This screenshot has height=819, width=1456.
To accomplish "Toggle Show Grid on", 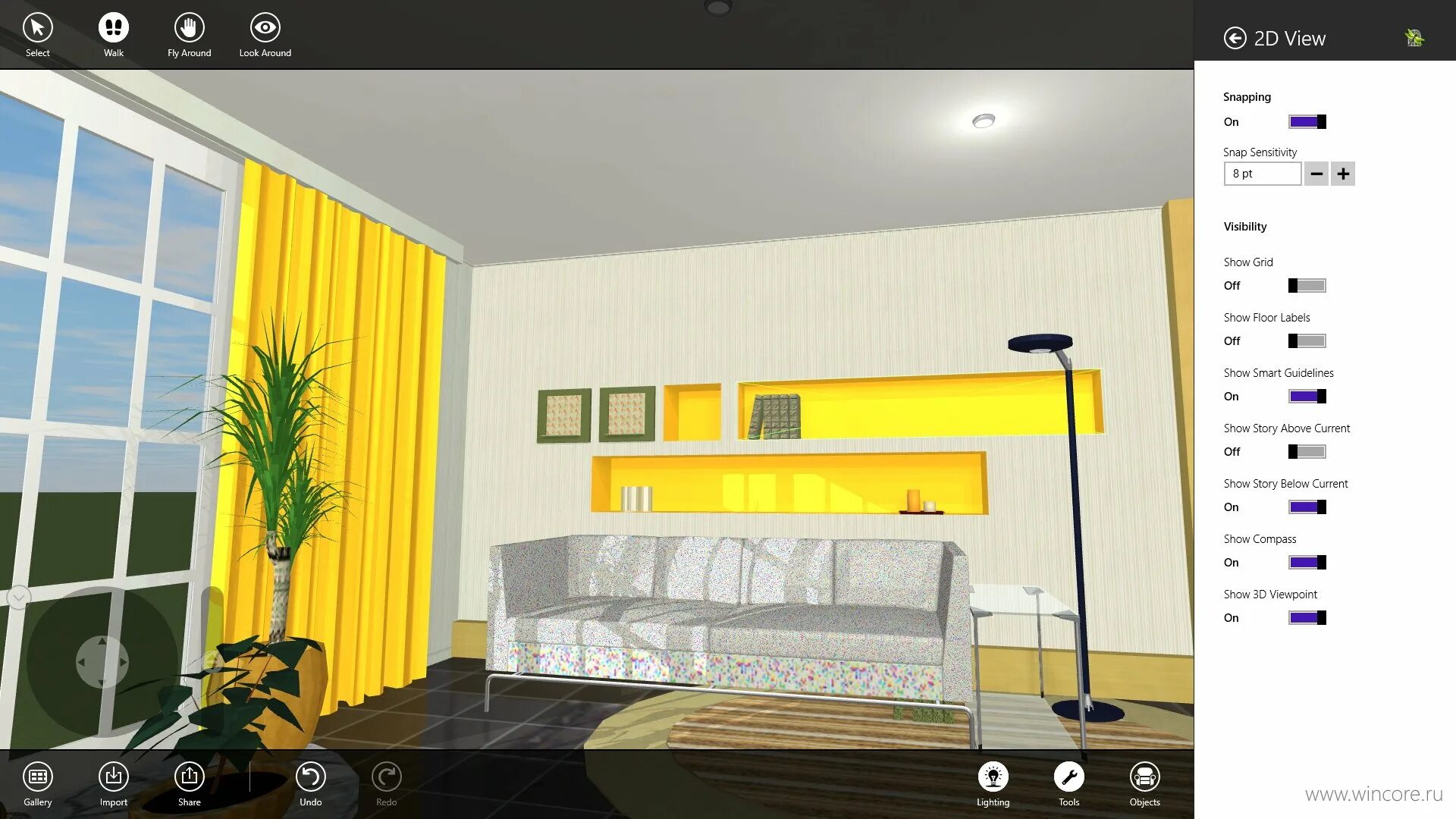I will pyautogui.click(x=1307, y=285).
